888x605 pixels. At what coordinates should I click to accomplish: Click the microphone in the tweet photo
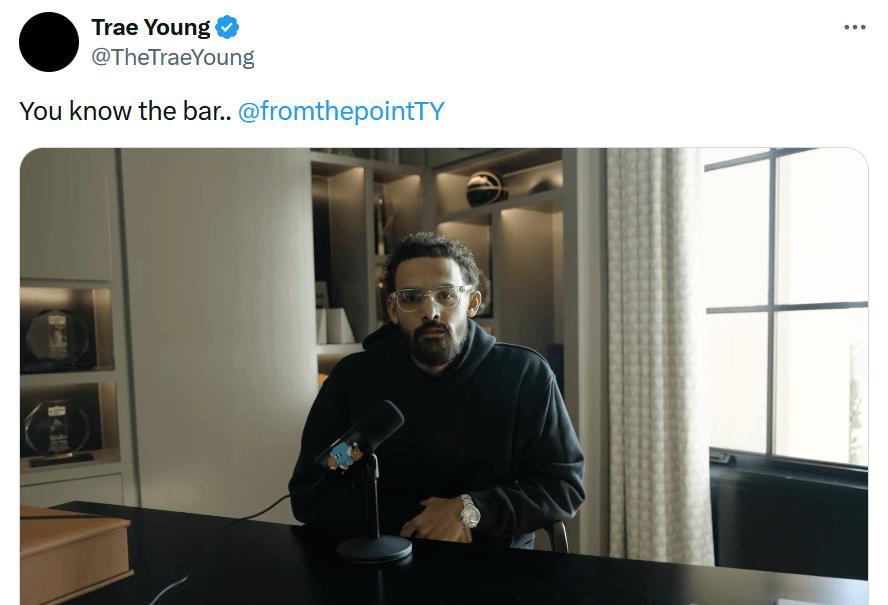(x=361, y=434)
